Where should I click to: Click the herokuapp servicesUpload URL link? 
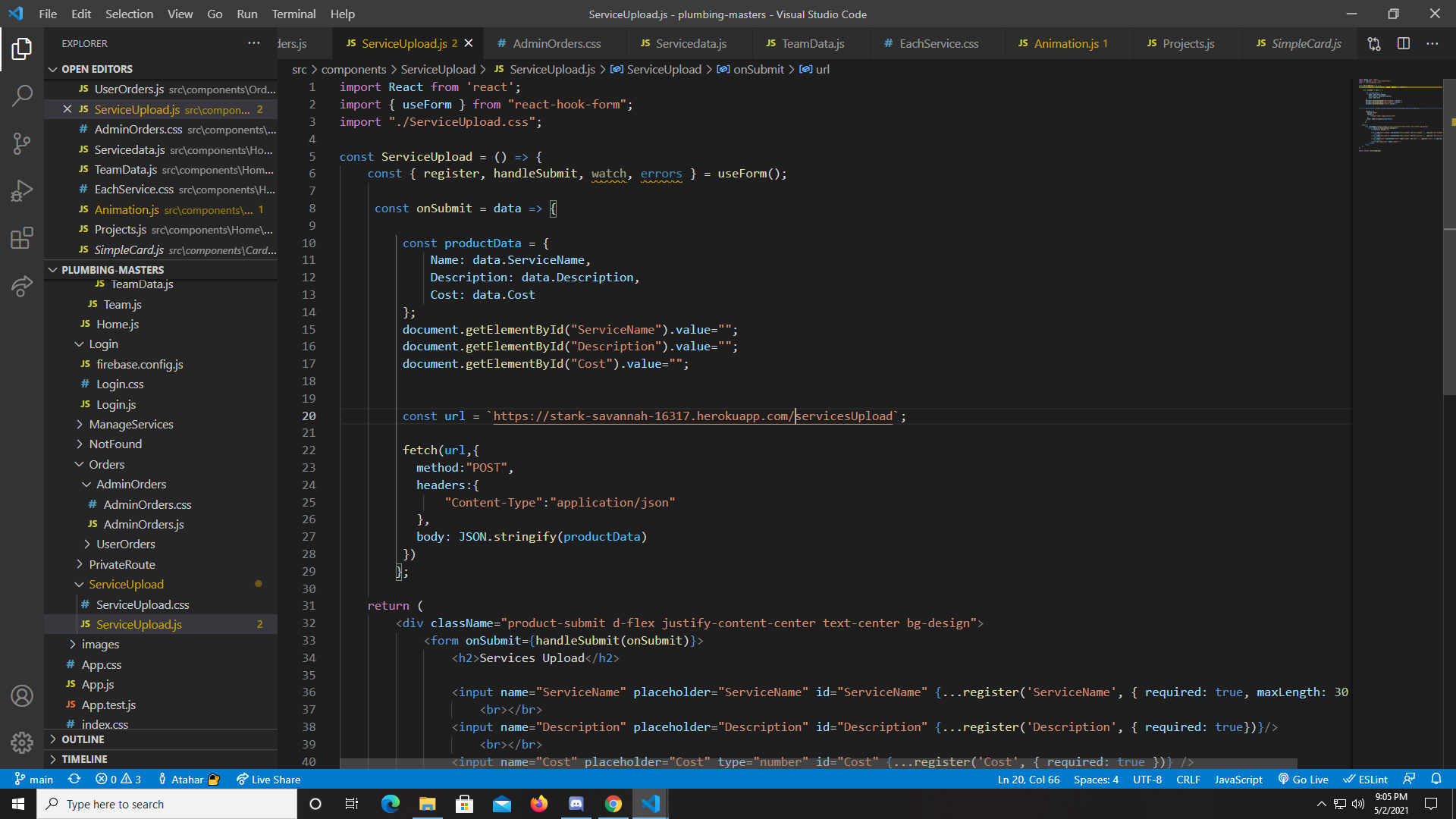pyautogui.click(x=692, y=416)
